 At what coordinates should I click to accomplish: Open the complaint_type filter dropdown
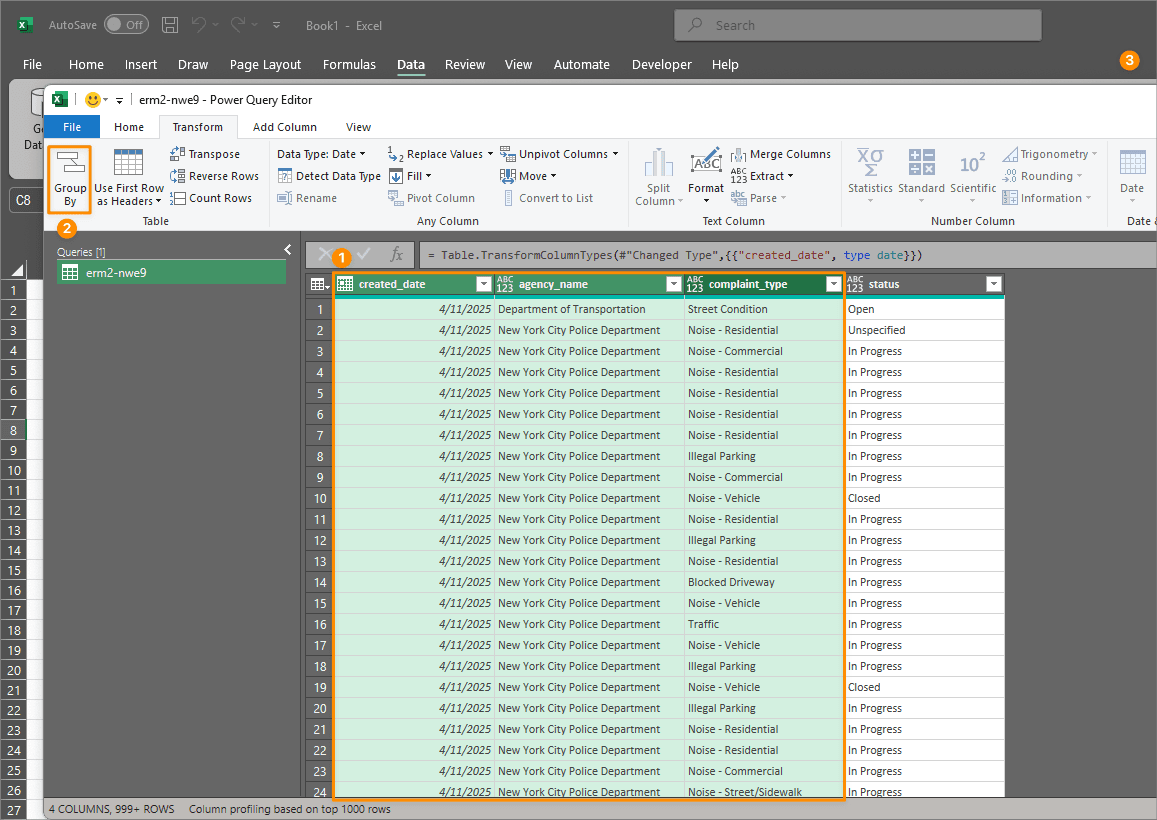tap(834, 284)
